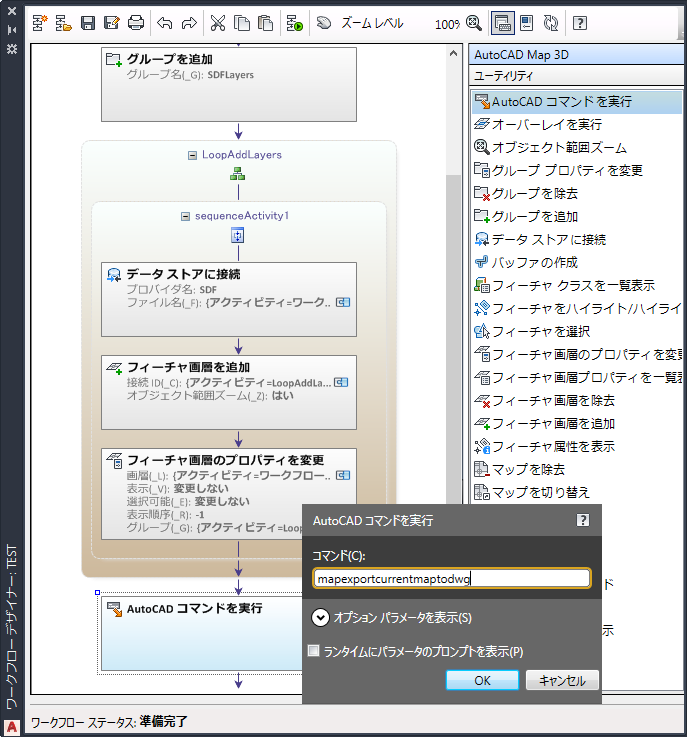Open file name binding for data store connection

343,302
